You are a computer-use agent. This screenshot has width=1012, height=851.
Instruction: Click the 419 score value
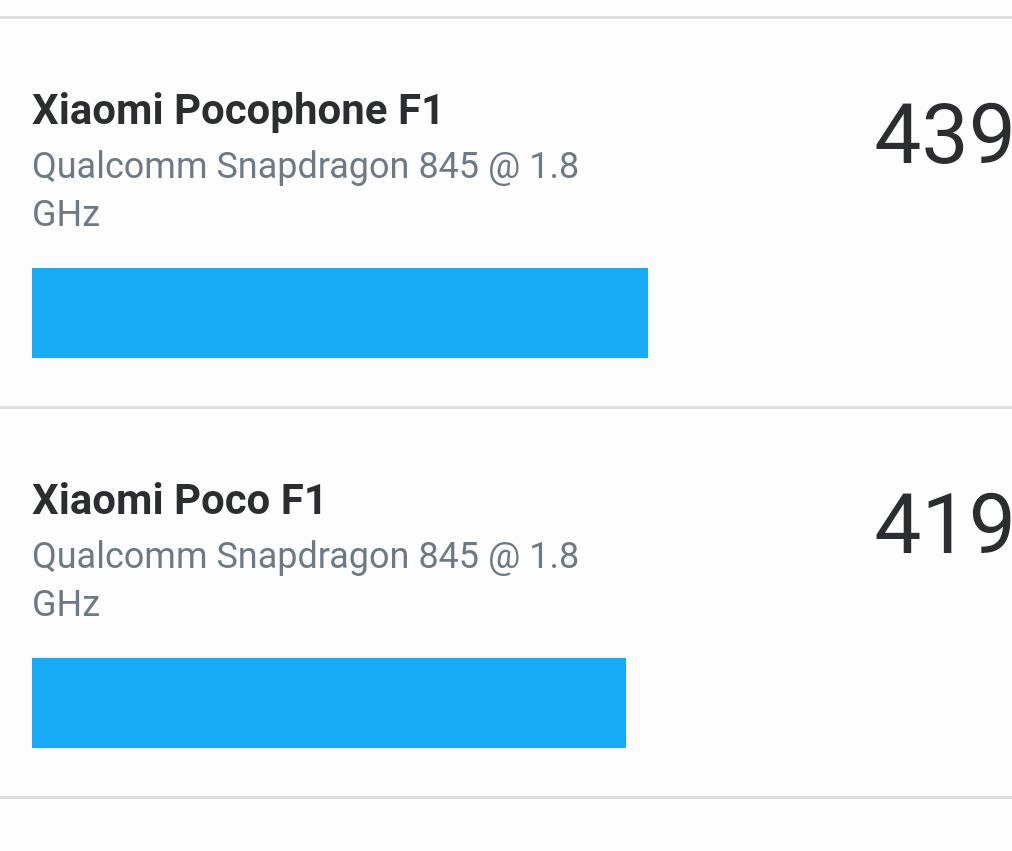pyautogui.click(x=942, y=526)
